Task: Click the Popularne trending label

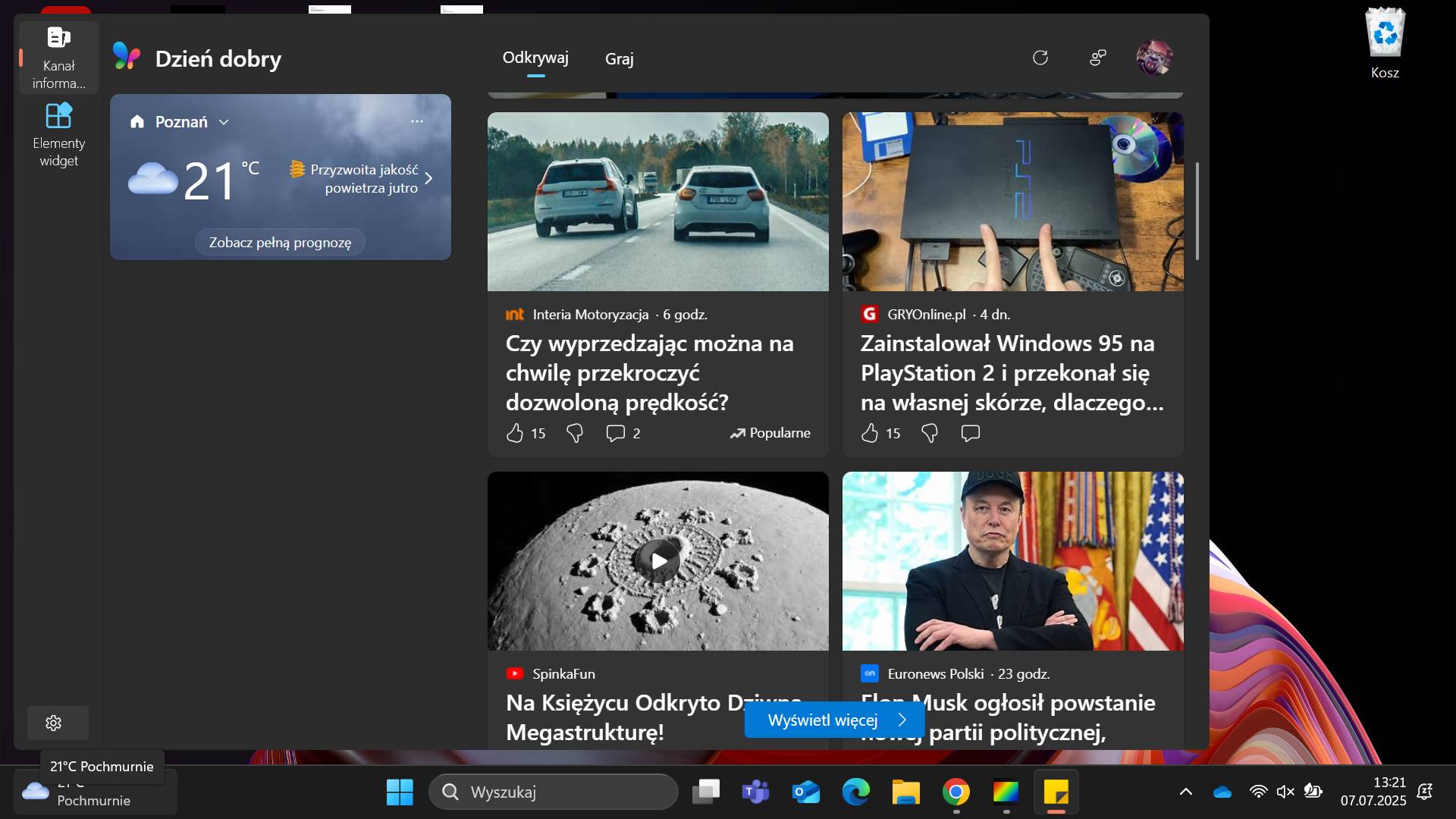Action: pyautogui.click(x=770, y=433)
